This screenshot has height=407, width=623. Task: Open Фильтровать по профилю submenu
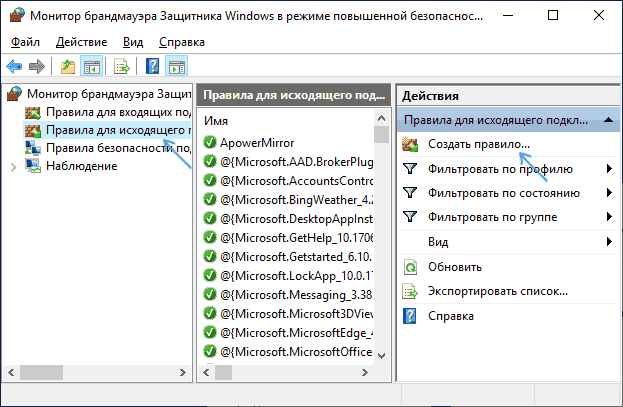click(608, 168)
